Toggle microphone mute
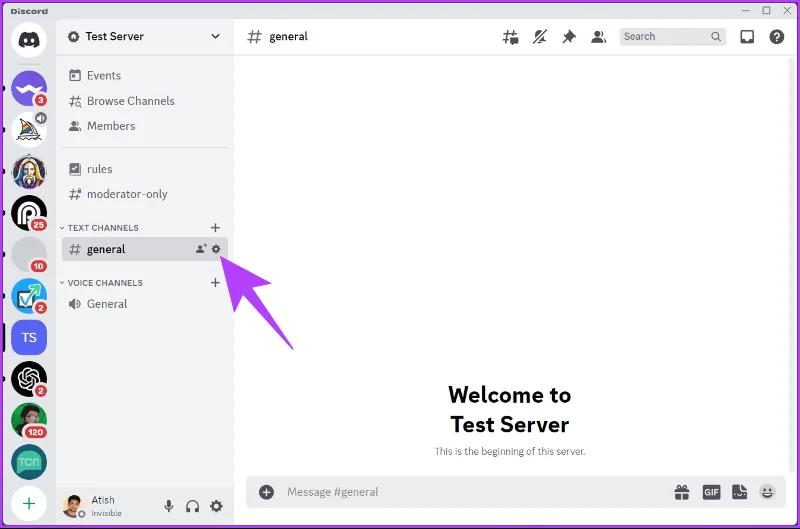Viewport: 800px width, 529px height. pyautogui.click(x=169, y=506)
